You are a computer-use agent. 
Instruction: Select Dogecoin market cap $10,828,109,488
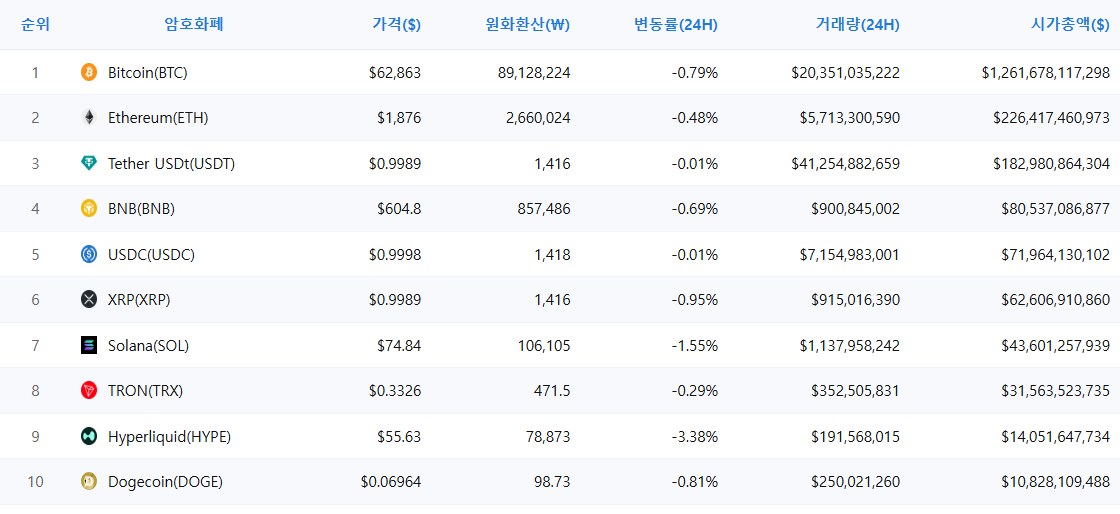tap(1056, 482)
